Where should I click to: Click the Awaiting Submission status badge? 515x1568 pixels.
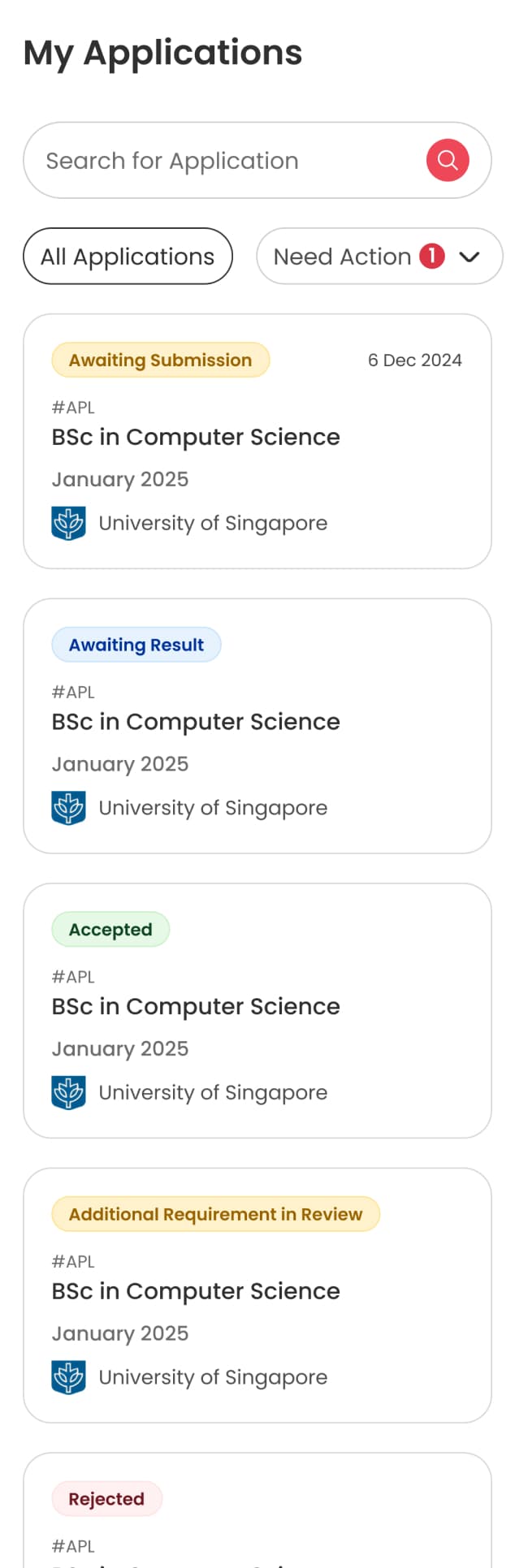click(160, 360)
